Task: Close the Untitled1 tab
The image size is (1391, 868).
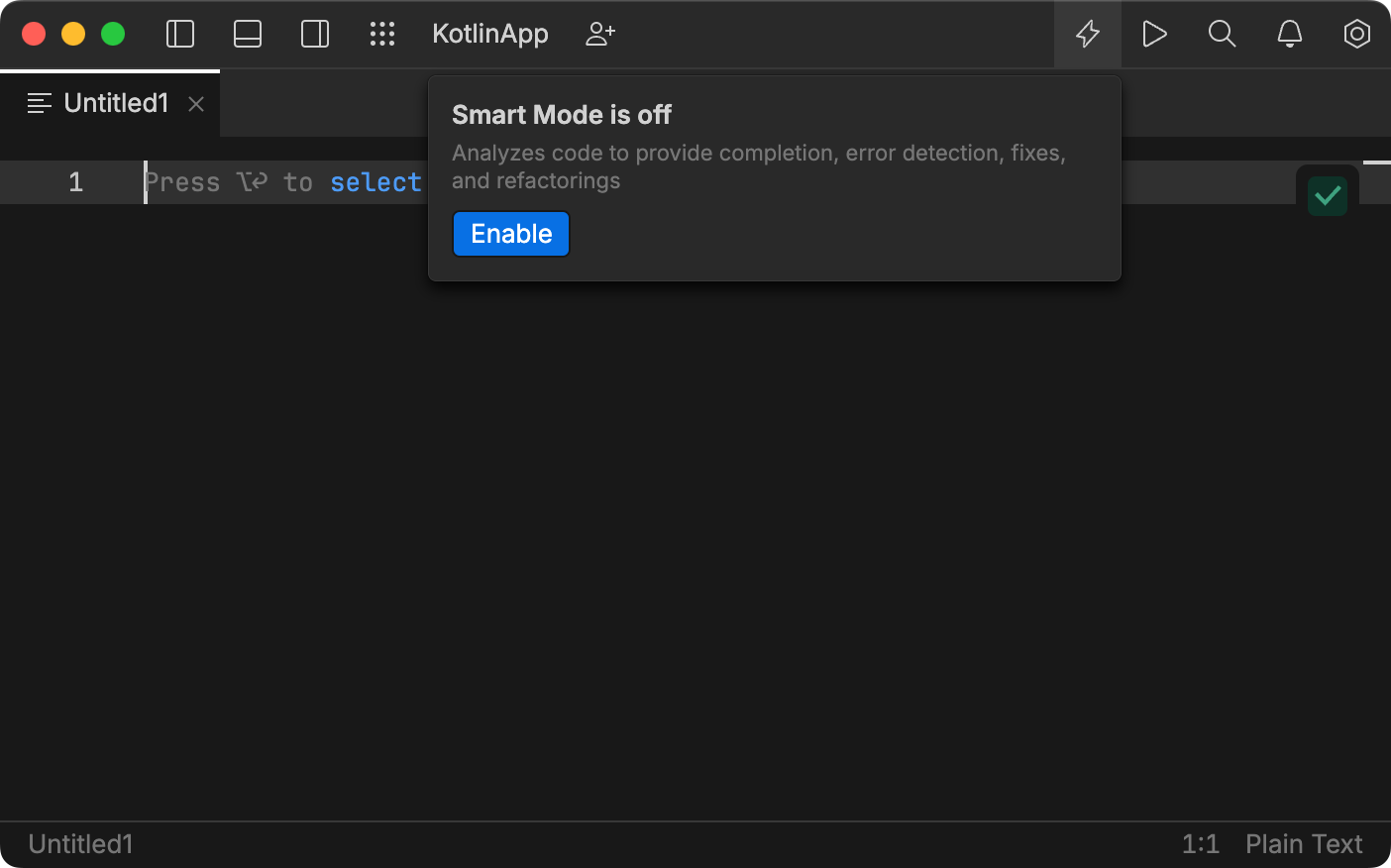Action: (195, 103)
